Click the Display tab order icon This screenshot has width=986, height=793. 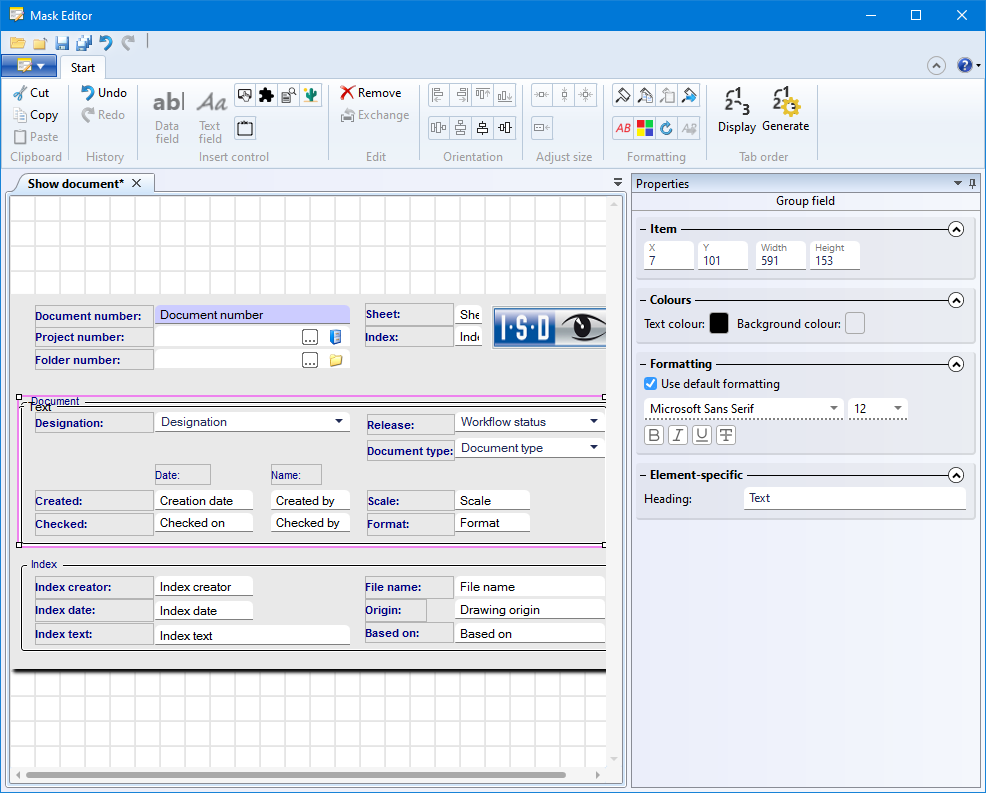736,102
